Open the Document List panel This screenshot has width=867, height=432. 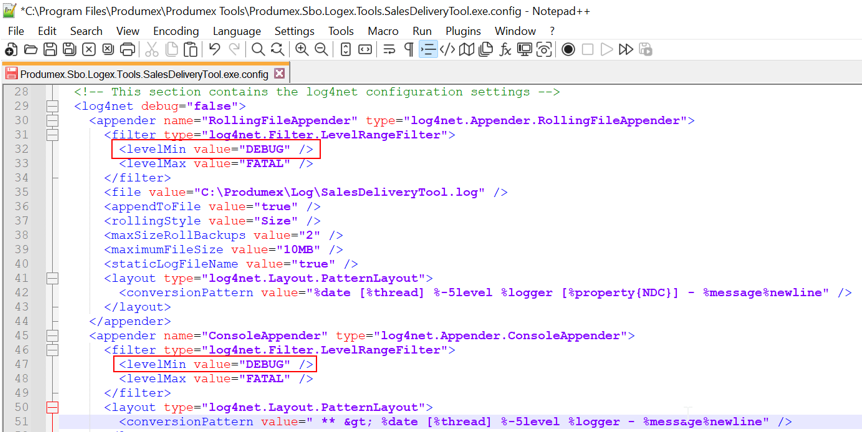click(486, 50)
